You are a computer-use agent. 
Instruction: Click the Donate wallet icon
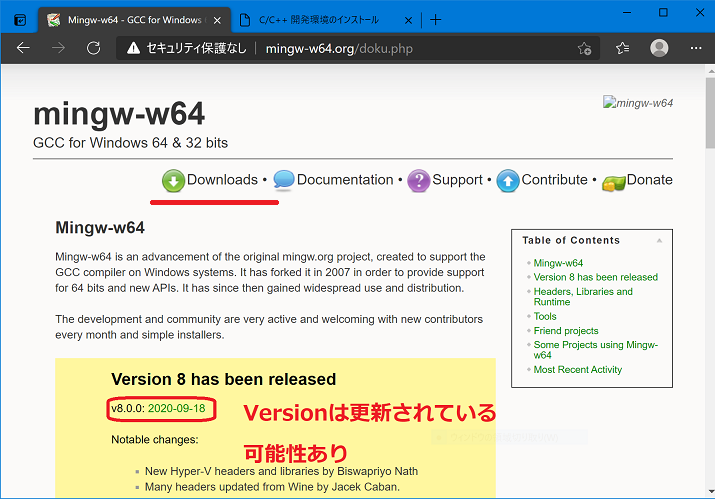(612, 182)
